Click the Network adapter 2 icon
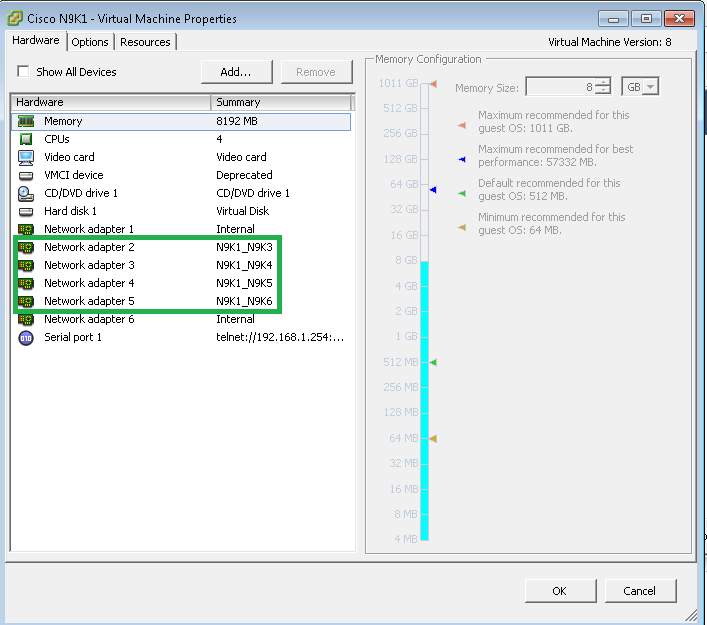The width and height of the screenshot is (707, 625). click(26, 248)
